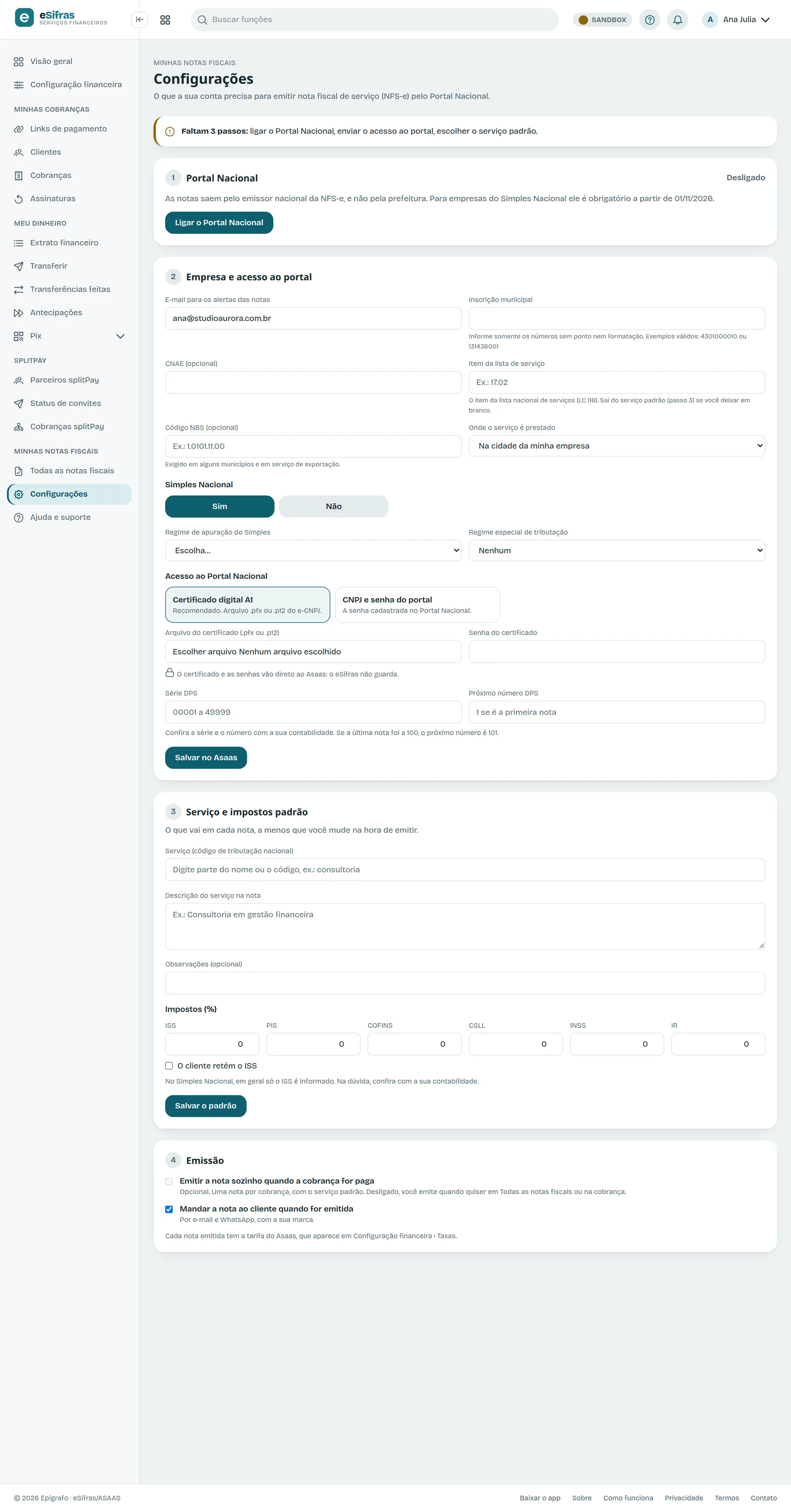The image size is (791, 1512).
Task: Open Regime especial de tributação dropdown
Action: [x=617, y=550]
